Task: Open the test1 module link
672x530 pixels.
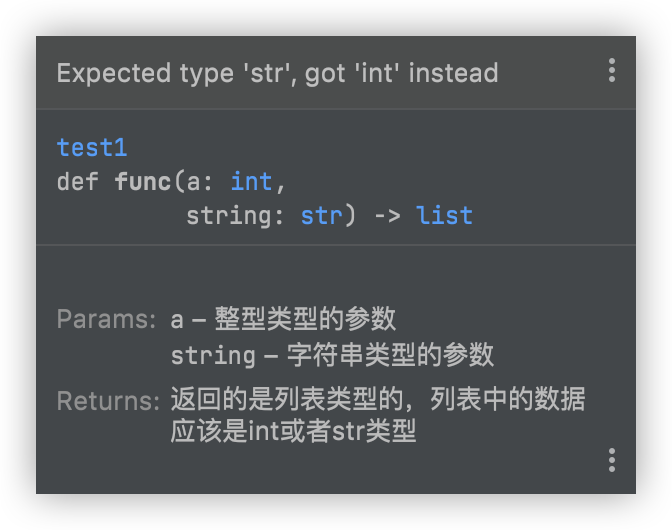Action: tap(92, 148)
